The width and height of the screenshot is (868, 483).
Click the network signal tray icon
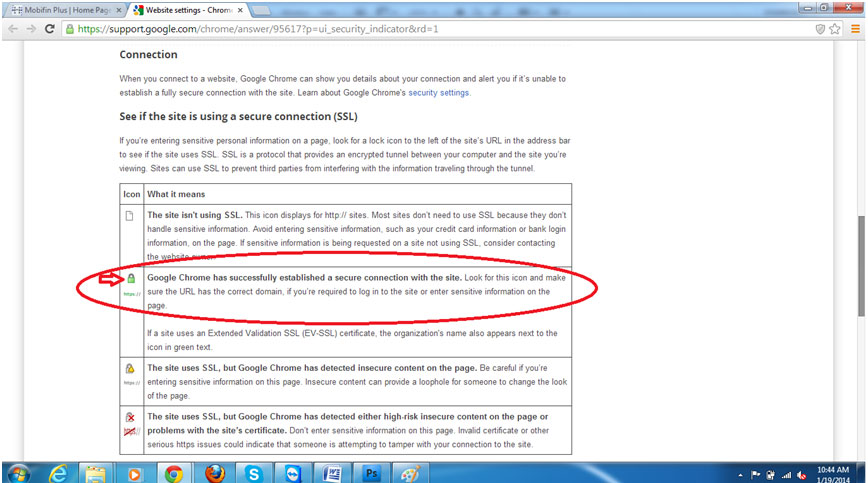click(787, 475)
